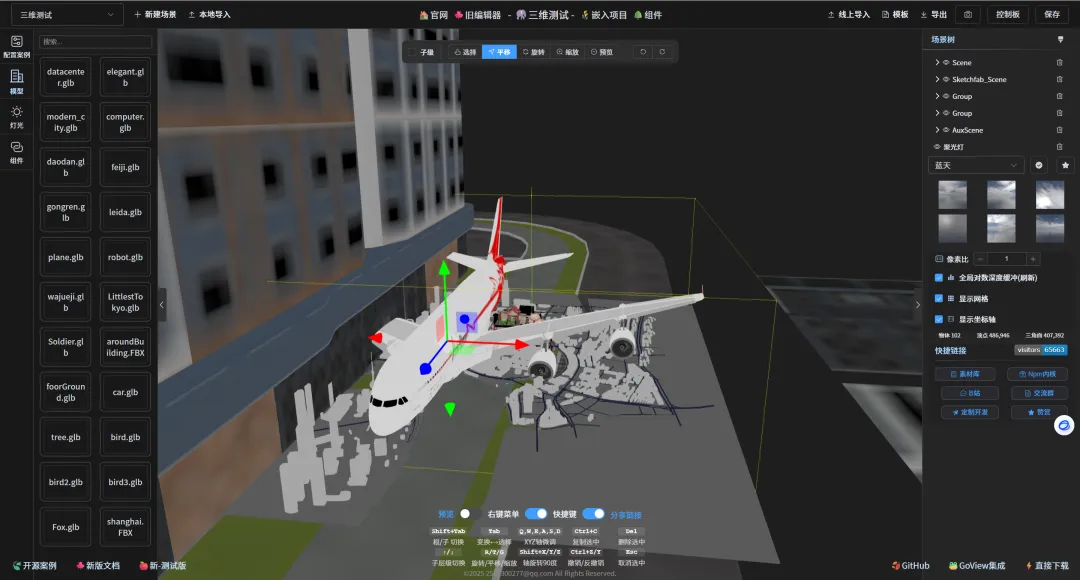Viewport: 1080px width, 580px height.
Task: Open the GitHub link at bottom
Action: pyautogui.click(x=911, y=566)
